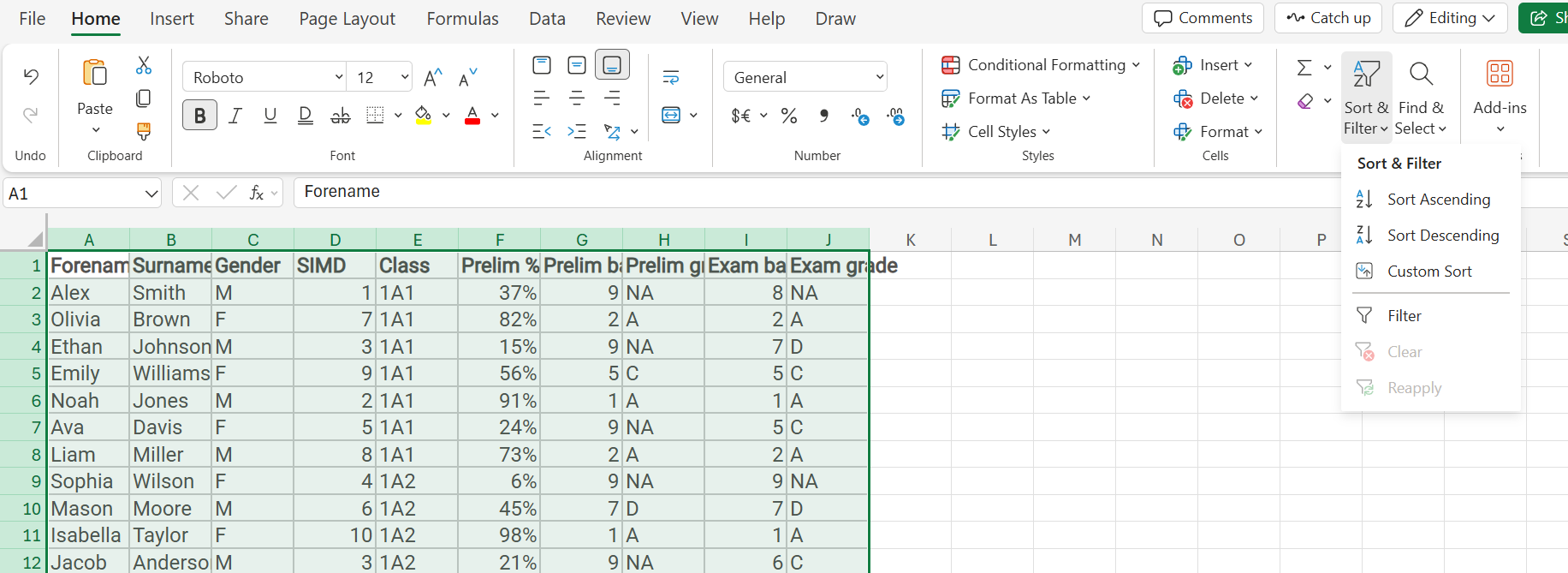Open the Data ribbon tab
This screenshot has height=573, width=1568.
pos(547,19)
